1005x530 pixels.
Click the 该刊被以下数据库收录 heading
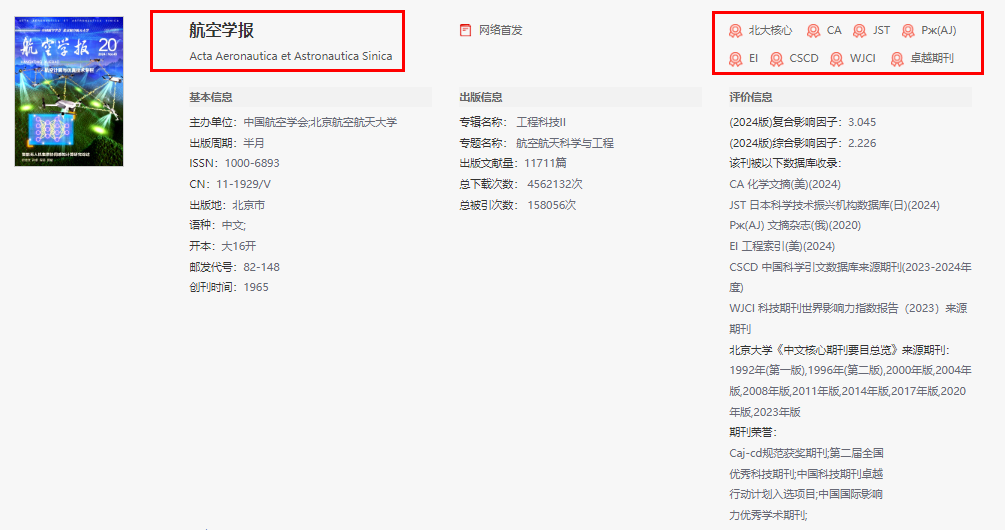(785, 163)
